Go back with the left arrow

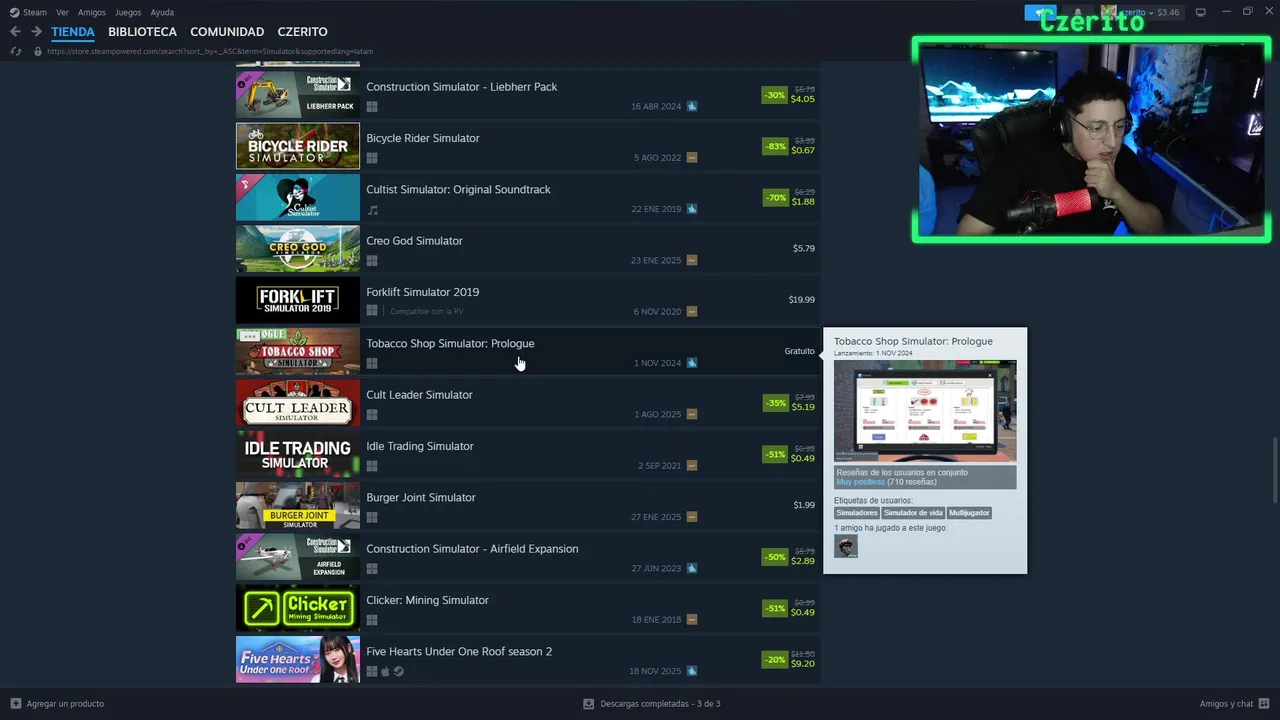tap(15, 32)
